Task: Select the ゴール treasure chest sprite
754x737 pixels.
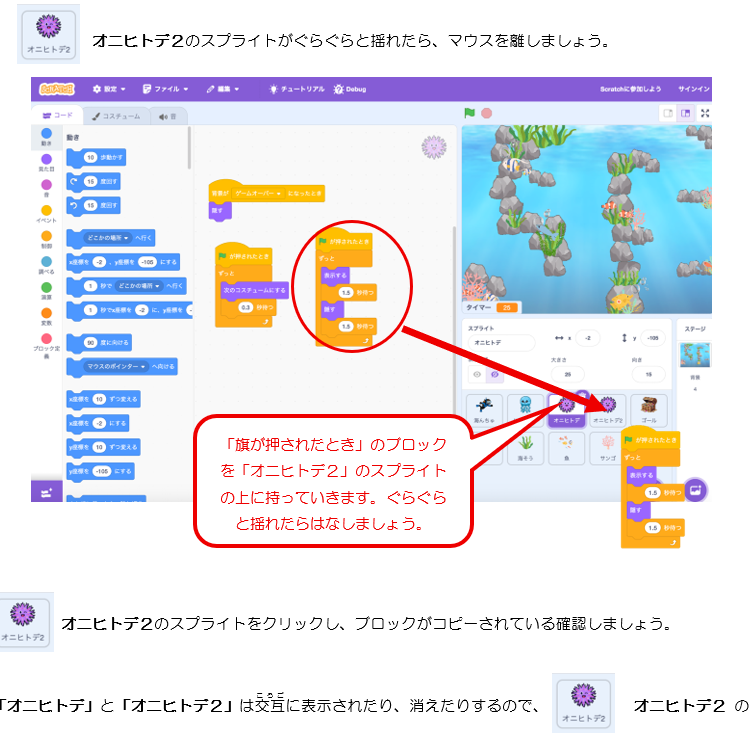Action: (649, 409)
